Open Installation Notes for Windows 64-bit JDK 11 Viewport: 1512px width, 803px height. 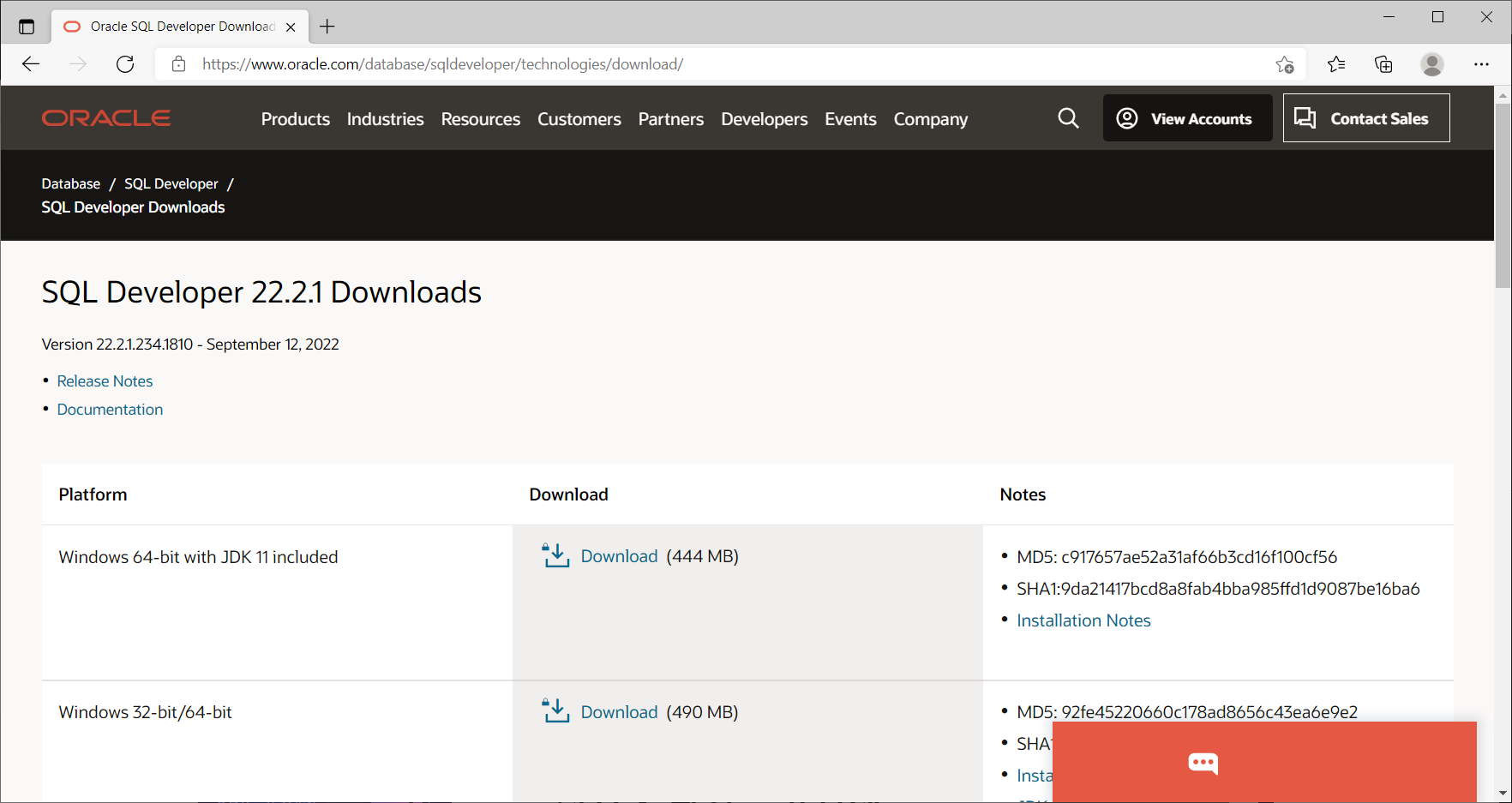point(1084,620)
